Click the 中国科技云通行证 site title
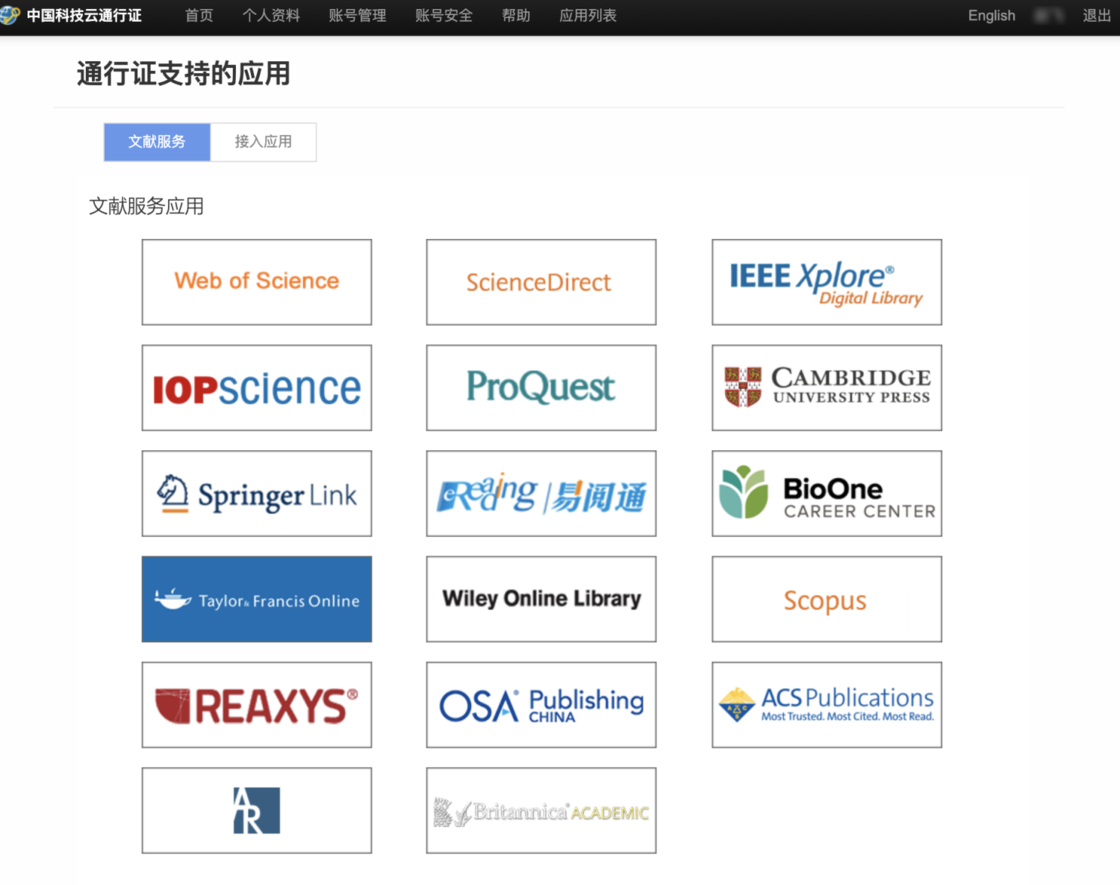 pyautogui.click(x=84, y=16)
